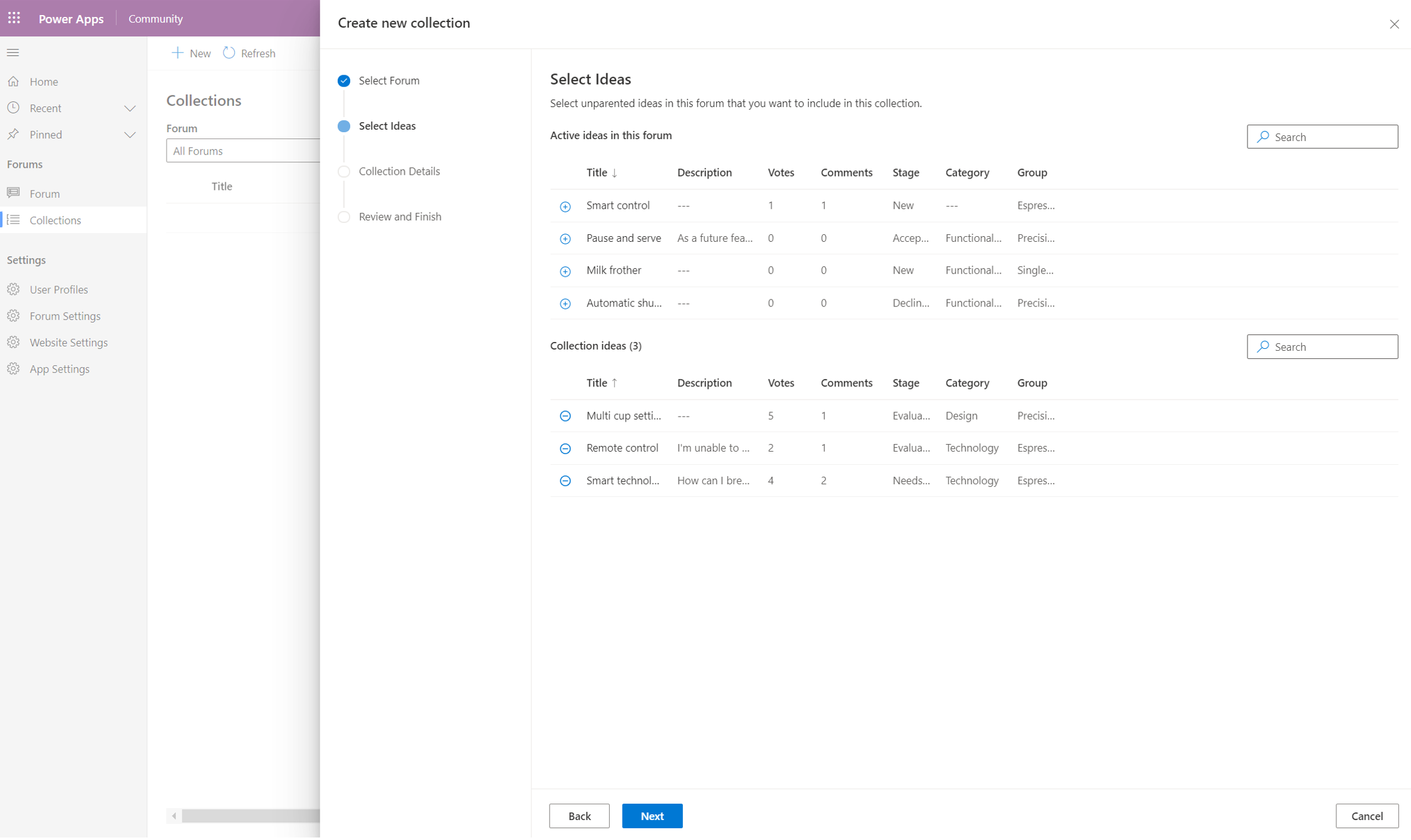1411x840 pixels.
Task: Select the Review and Finish radio button
Action: 344,216
